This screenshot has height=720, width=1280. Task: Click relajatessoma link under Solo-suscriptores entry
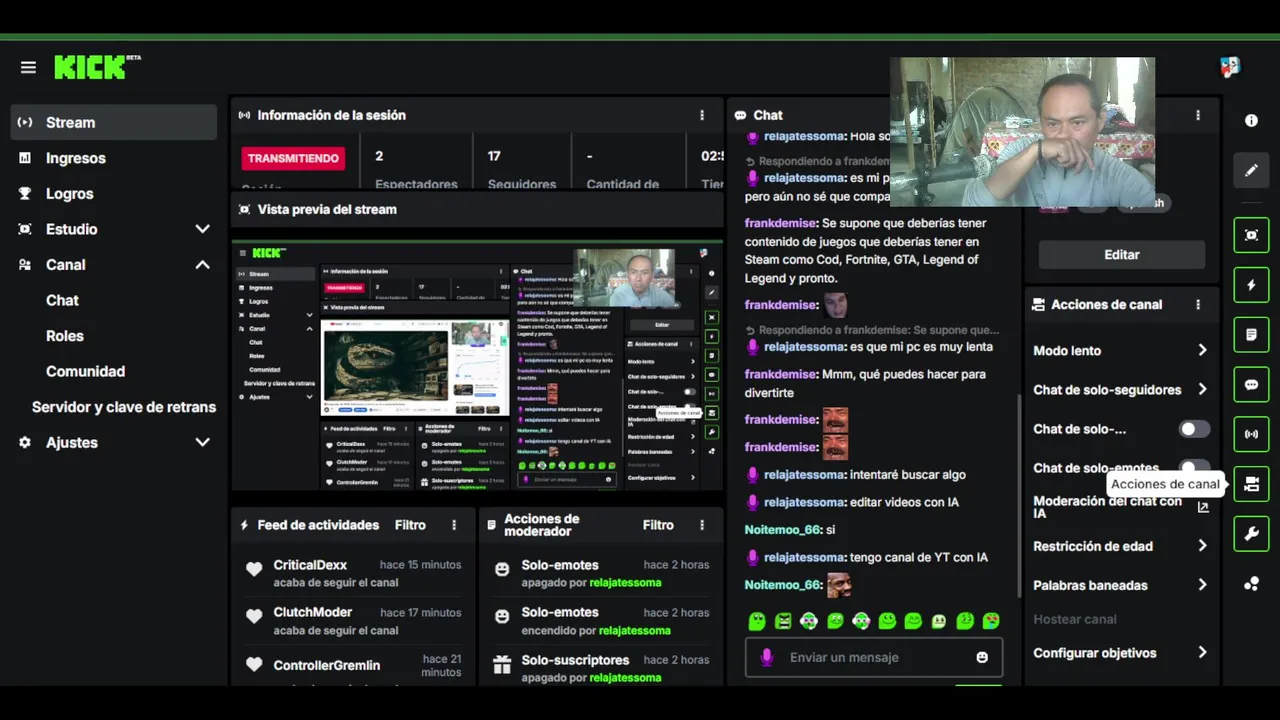coord(624,678)
